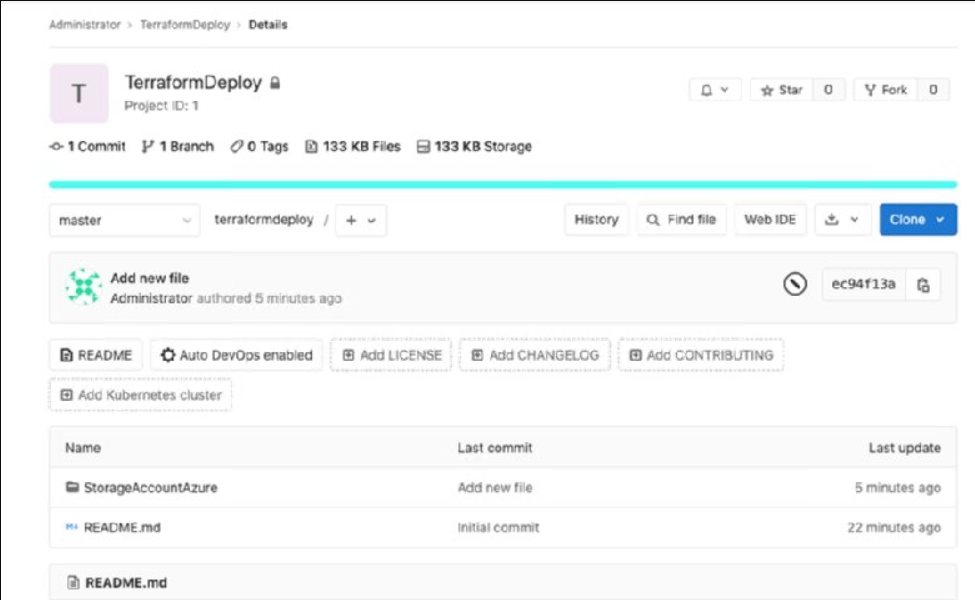The height and width of the screenshot is (600, 975).
Task: Fork the TerraformDeploy project
Action: pyautogui.click(x=885, y=90)
